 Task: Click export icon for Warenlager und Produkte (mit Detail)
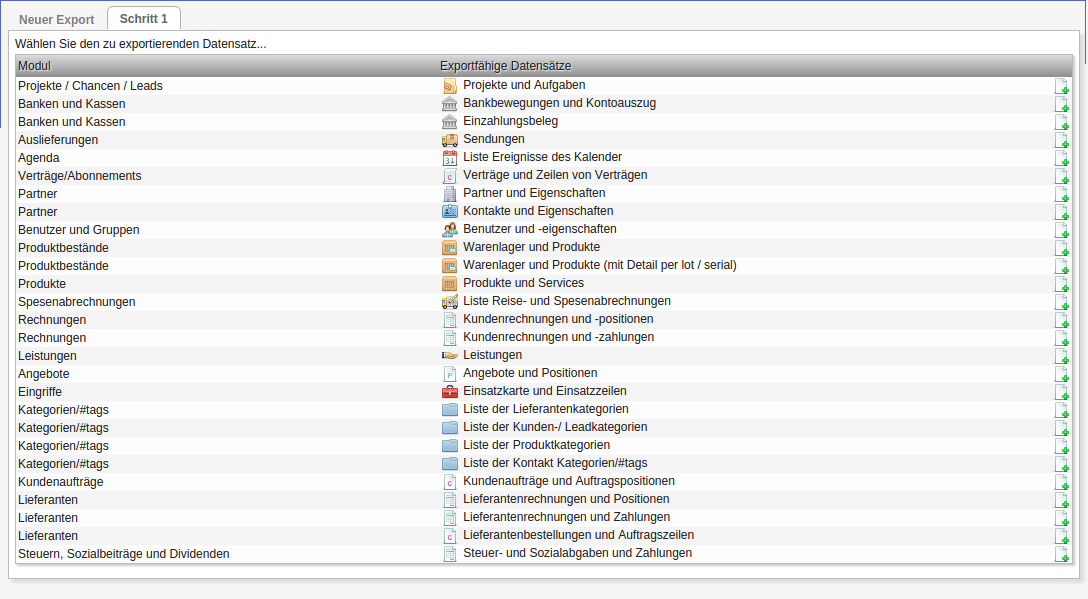pos(1062,266)
